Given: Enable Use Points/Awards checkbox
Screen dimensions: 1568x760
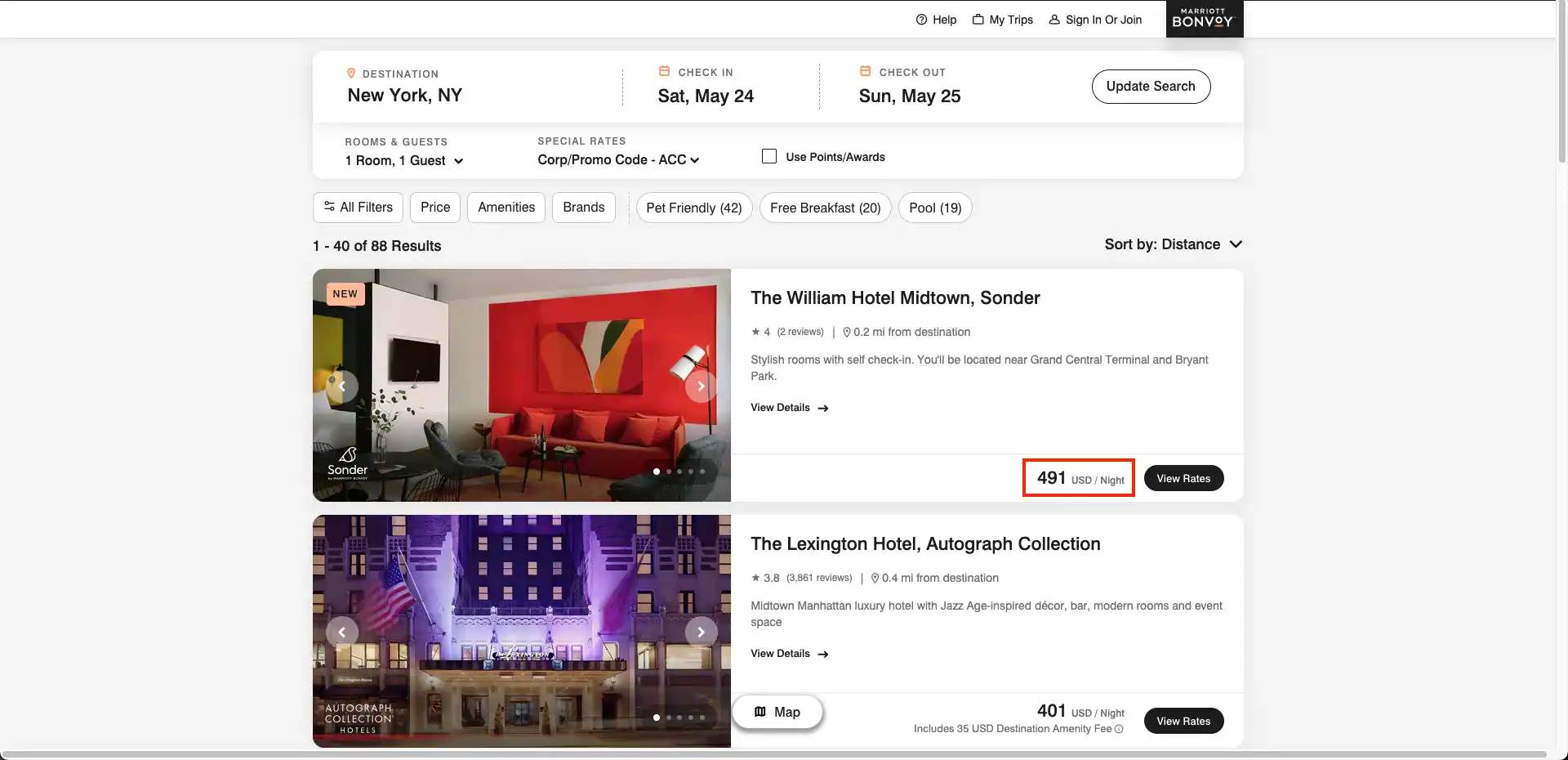Looking at the screenshot, I should point(769,156).
